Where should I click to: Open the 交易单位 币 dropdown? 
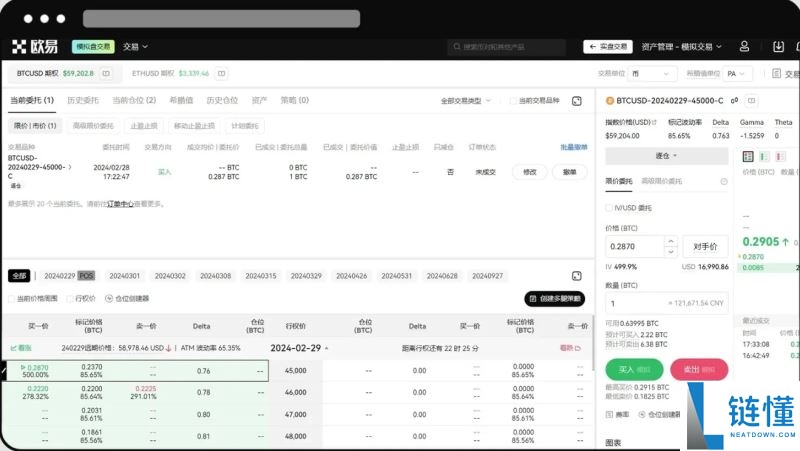[651, 73]
